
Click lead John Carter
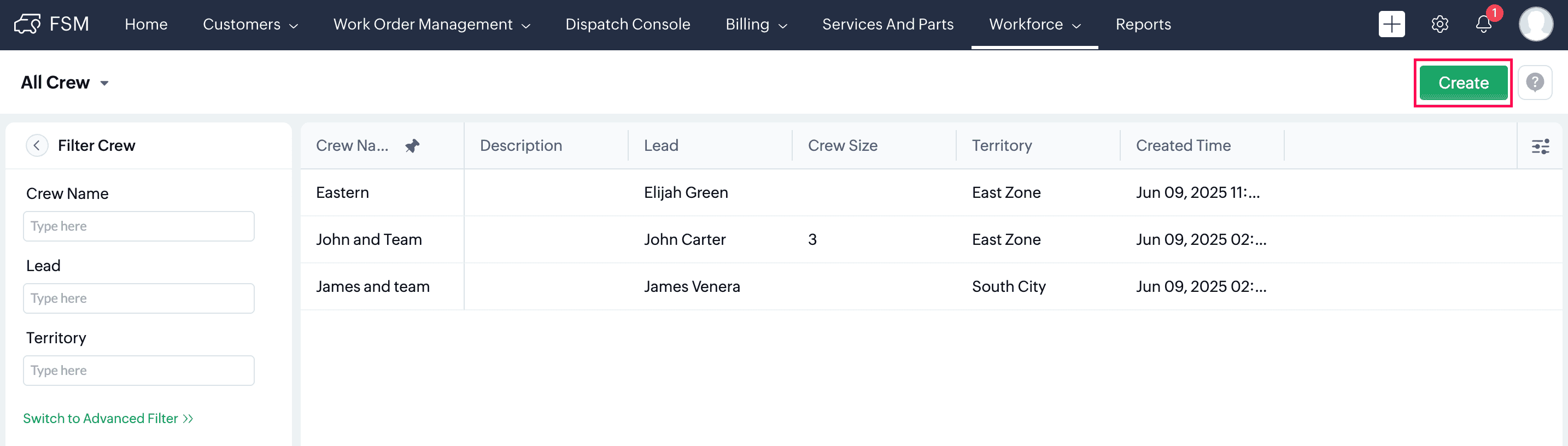pyautogui.click(x=685, y=240)
